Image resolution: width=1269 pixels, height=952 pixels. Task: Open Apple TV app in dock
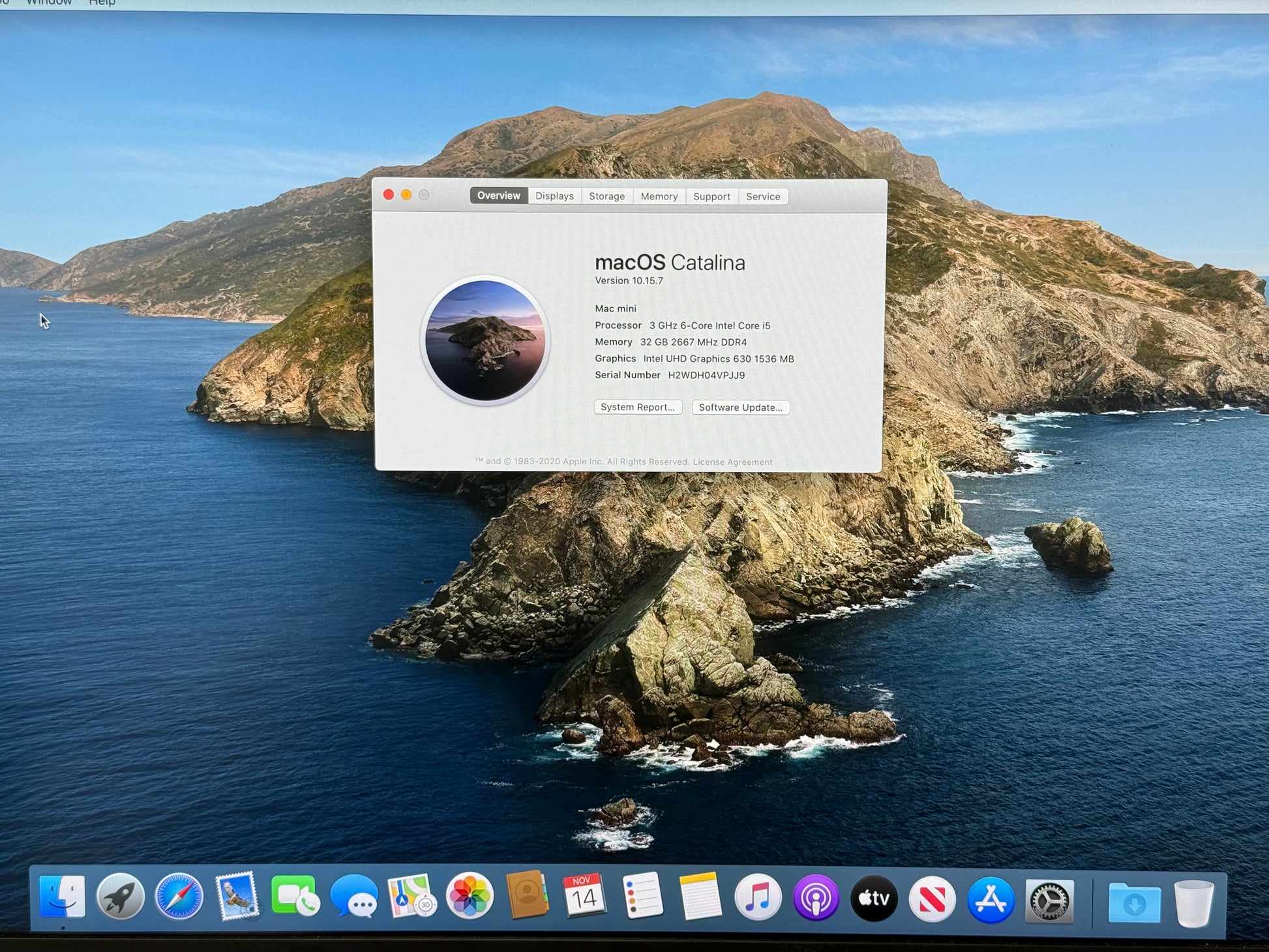click(874, 899)
